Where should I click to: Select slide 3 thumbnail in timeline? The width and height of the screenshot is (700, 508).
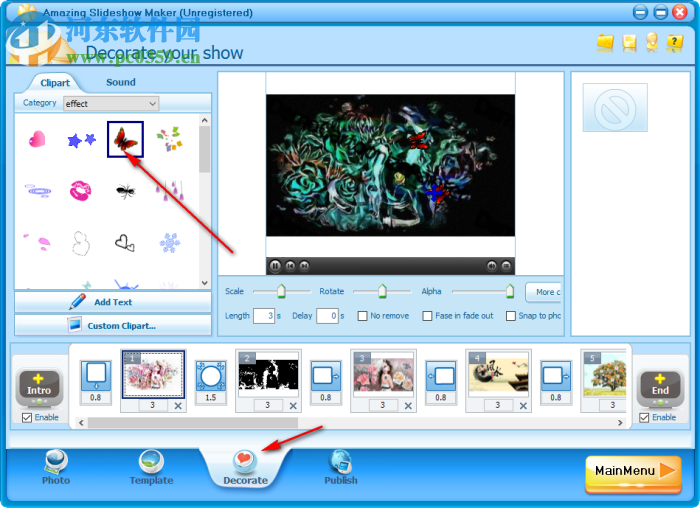point(383,374)
